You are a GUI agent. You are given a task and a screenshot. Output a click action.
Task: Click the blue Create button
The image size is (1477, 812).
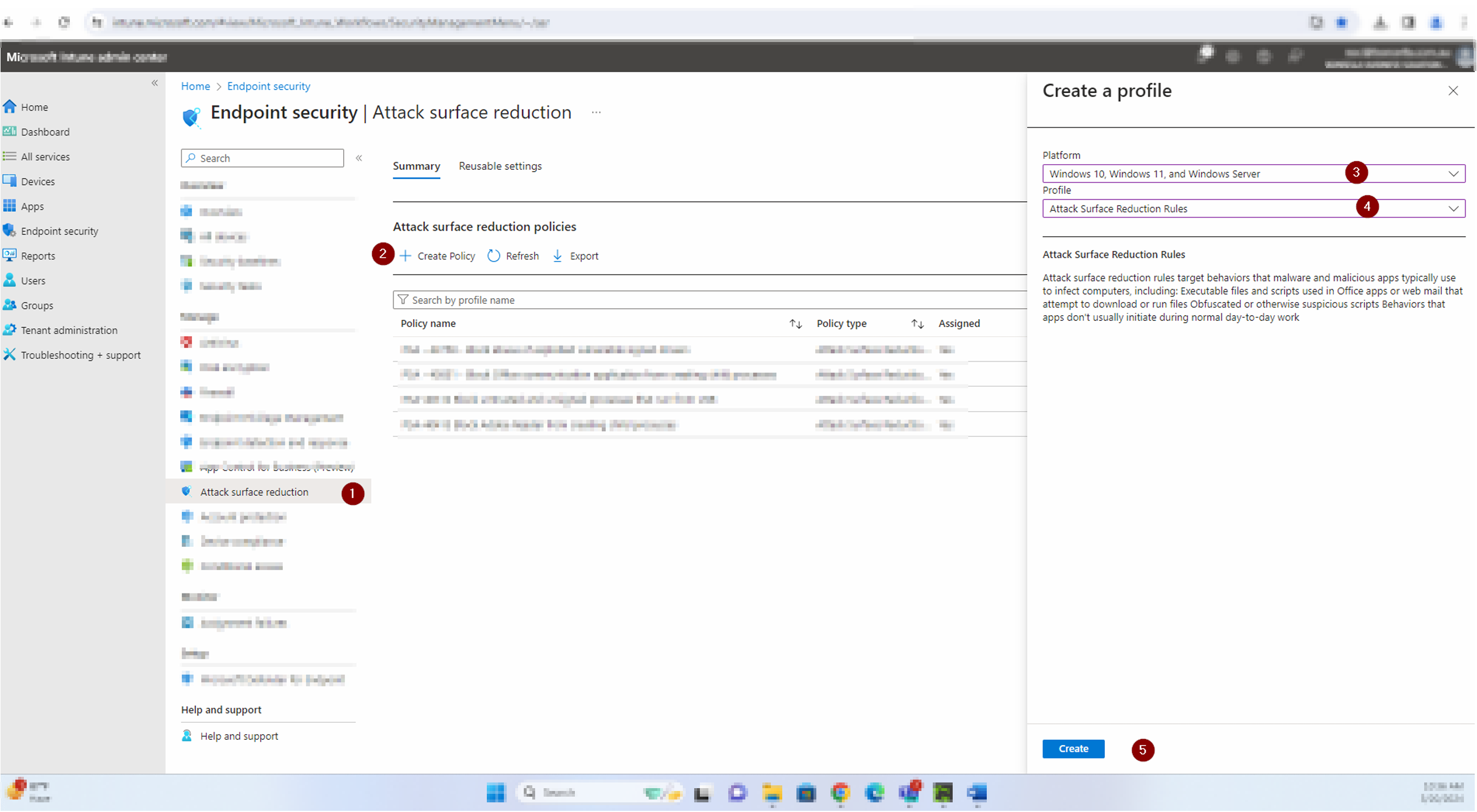pyautogui.click(x=1073, y=749)
